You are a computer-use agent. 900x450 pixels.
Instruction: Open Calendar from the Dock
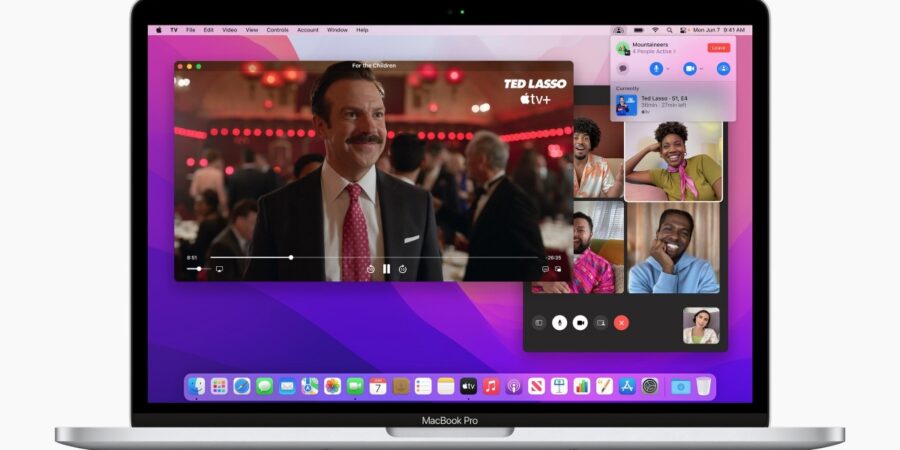(378, 386)
